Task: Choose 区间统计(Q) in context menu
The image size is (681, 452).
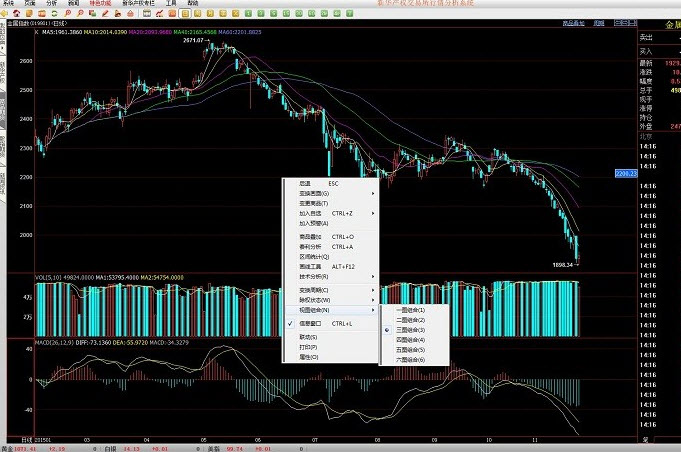Action: (331, 257)
